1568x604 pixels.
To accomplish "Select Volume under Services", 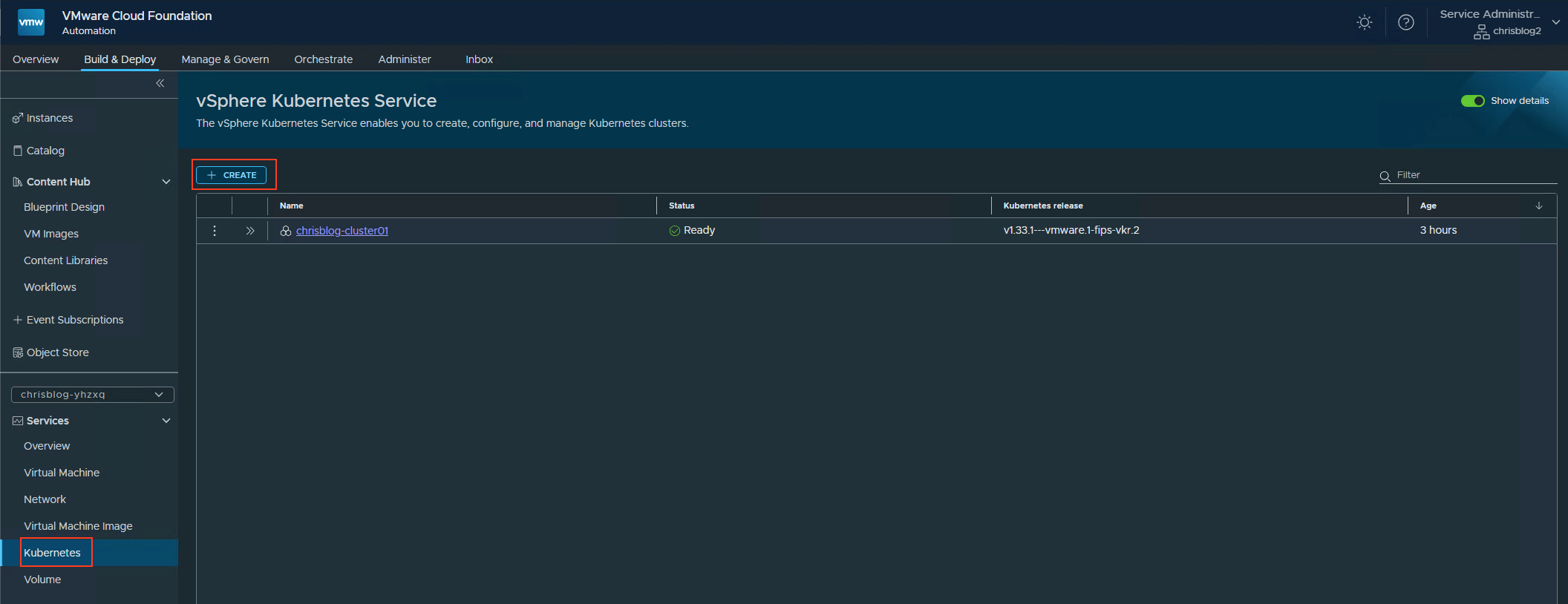I will pos(42,580).
